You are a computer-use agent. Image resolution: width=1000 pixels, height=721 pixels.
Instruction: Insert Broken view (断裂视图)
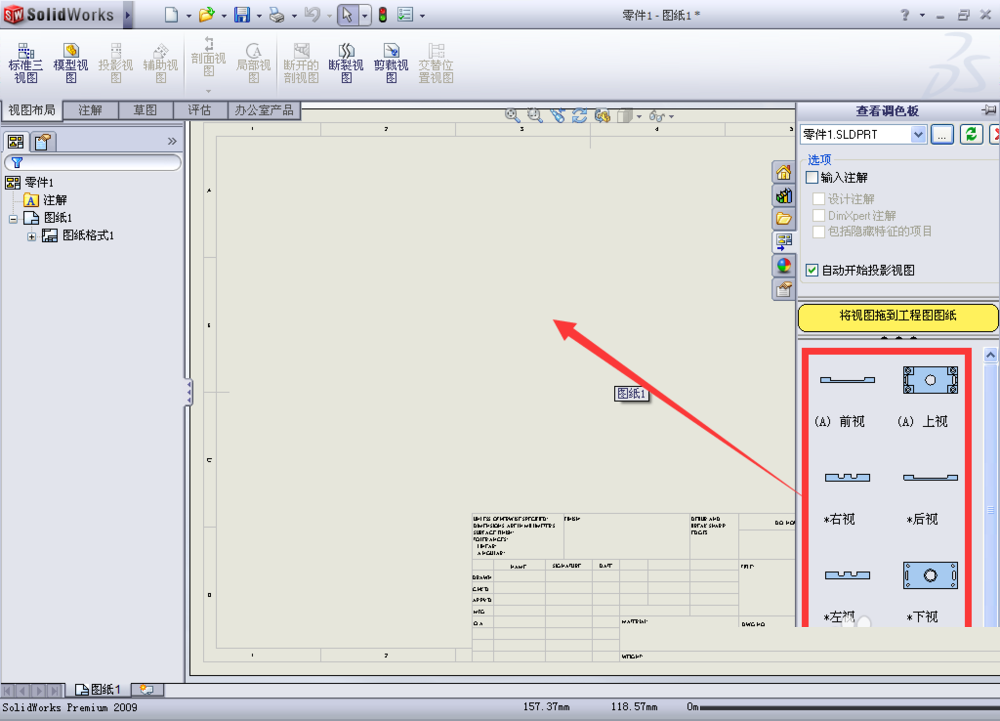[x=346, y=63]
